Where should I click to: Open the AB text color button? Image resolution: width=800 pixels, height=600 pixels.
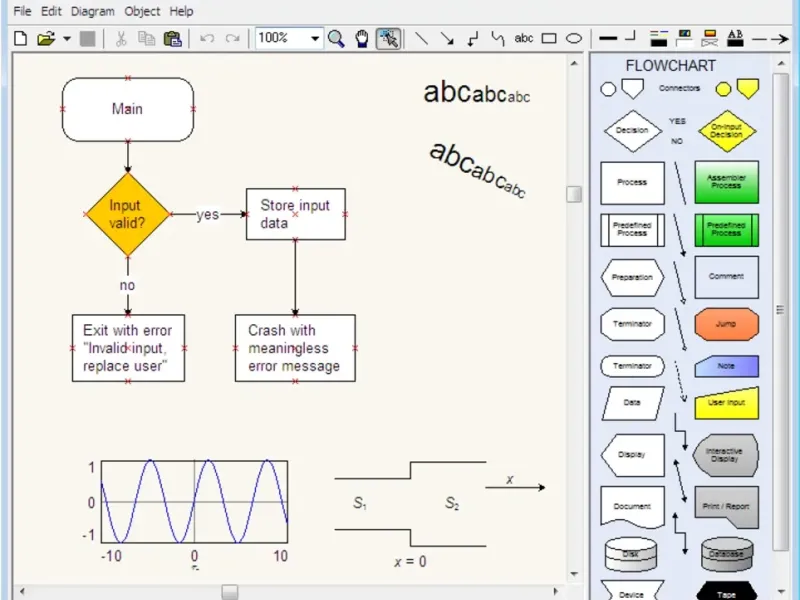tap(735, 38)
